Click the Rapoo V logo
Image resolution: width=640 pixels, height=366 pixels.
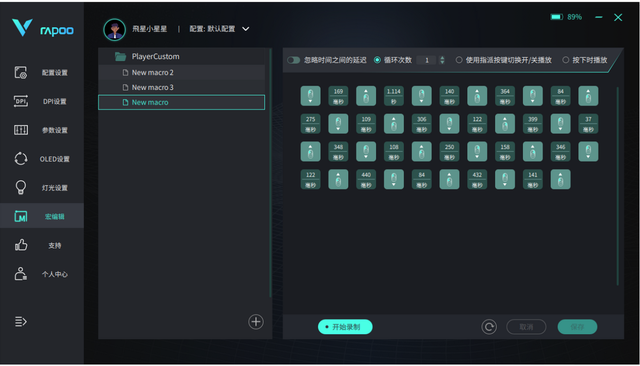[x=22, y=27]
